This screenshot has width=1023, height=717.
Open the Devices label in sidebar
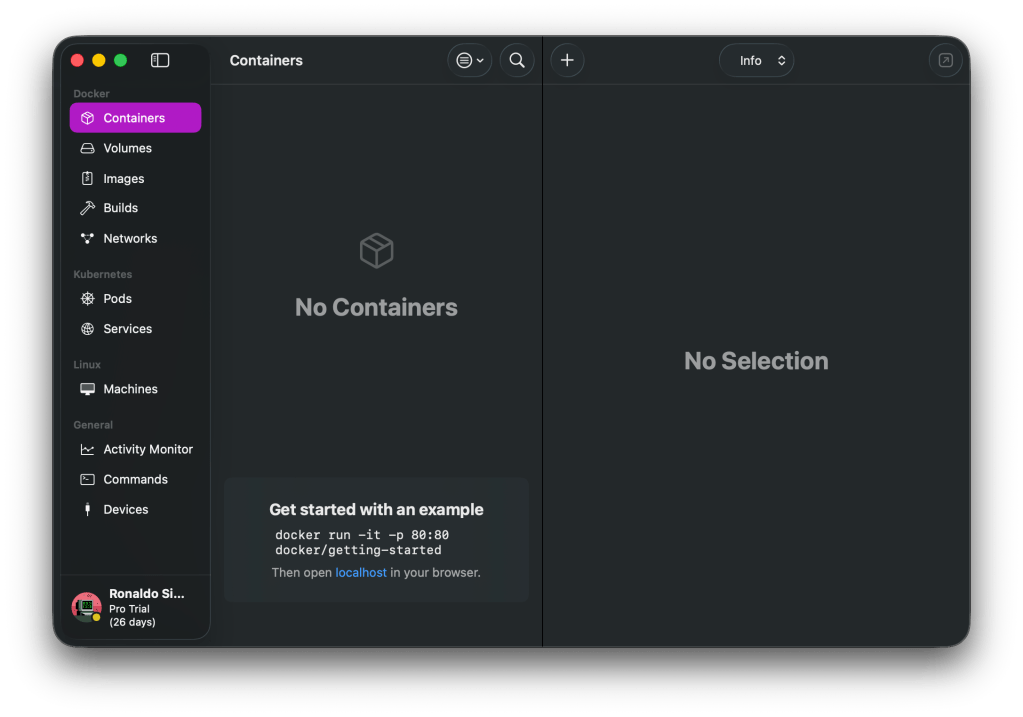[x=126, y=510]
